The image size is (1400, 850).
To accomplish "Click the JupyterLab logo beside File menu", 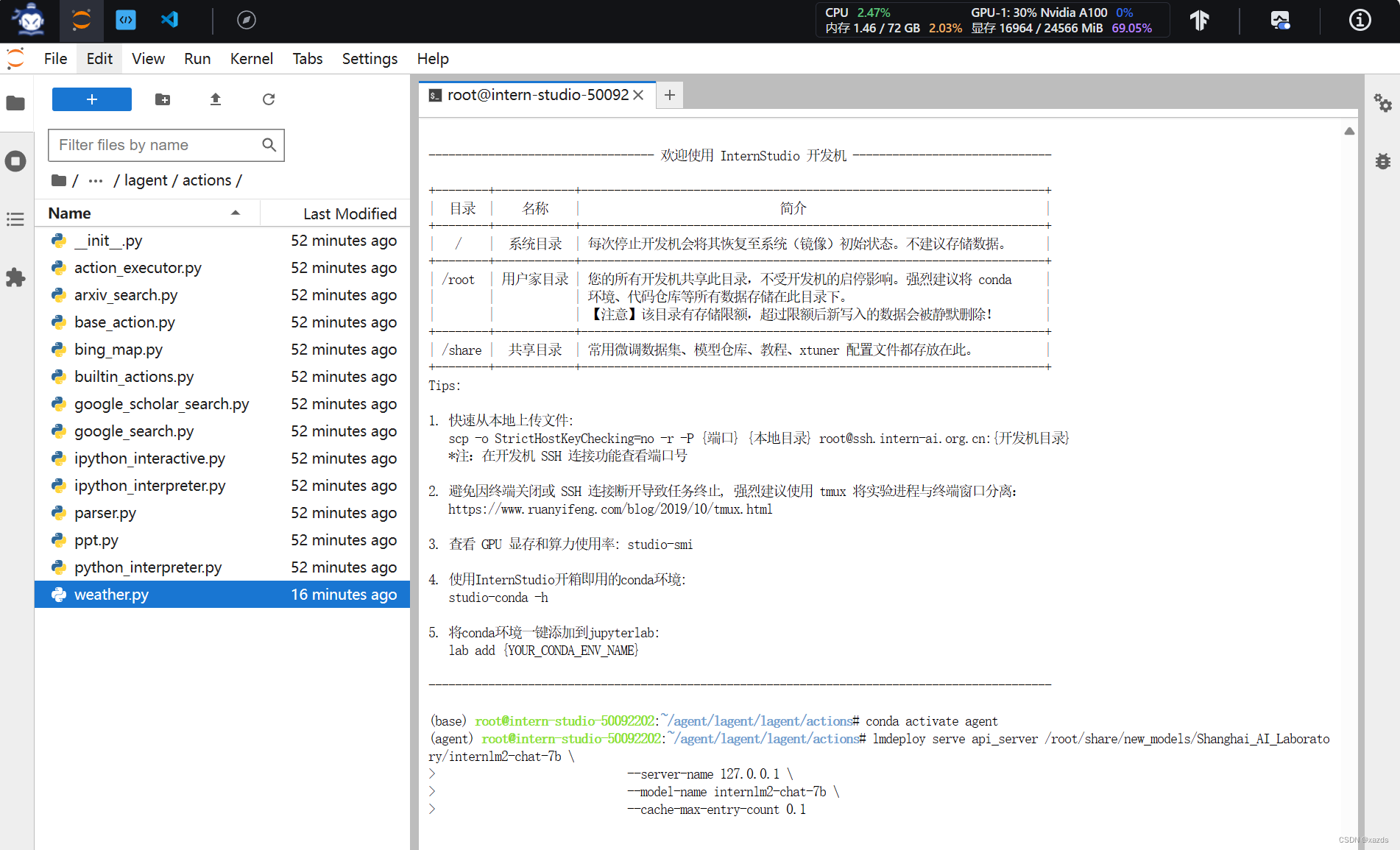I will point(15,59).
